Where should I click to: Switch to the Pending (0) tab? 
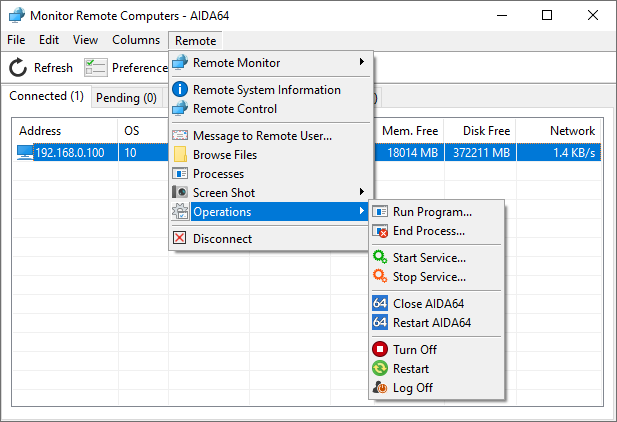[x=127, y=98]
